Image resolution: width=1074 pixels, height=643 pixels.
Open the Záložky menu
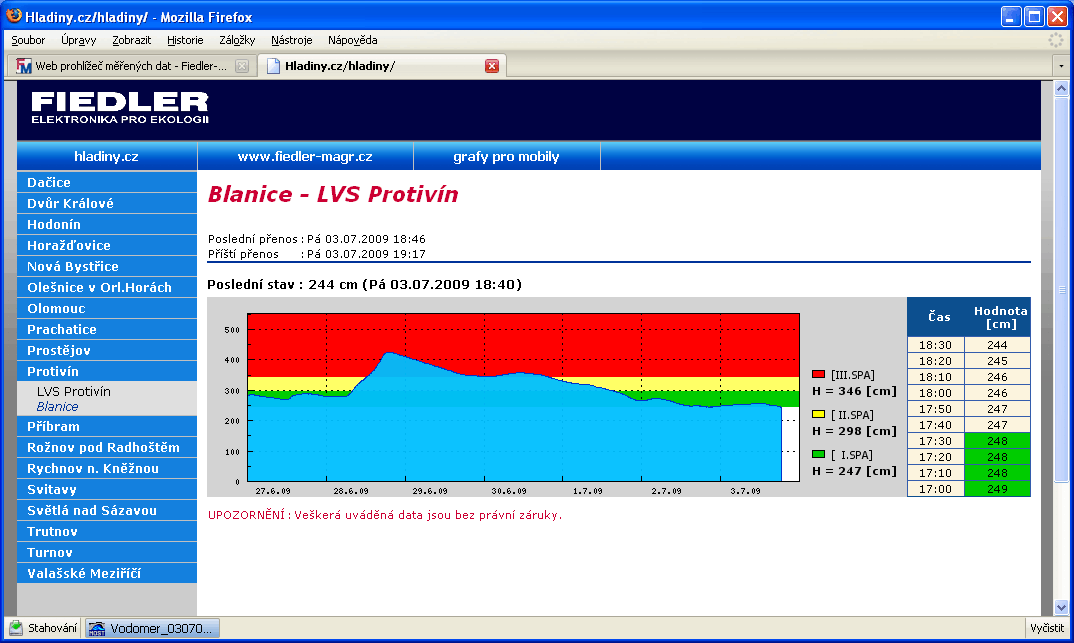click(237, 40)
